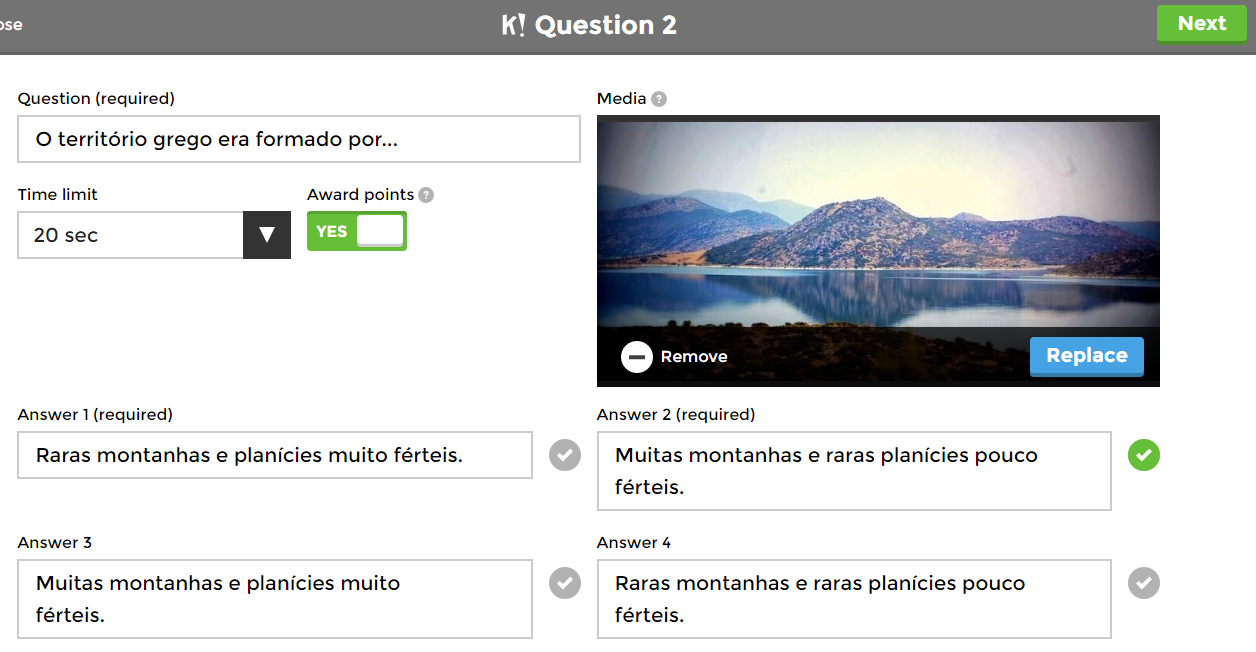Edit the Answer 2 text field

[x=853, y=471]
